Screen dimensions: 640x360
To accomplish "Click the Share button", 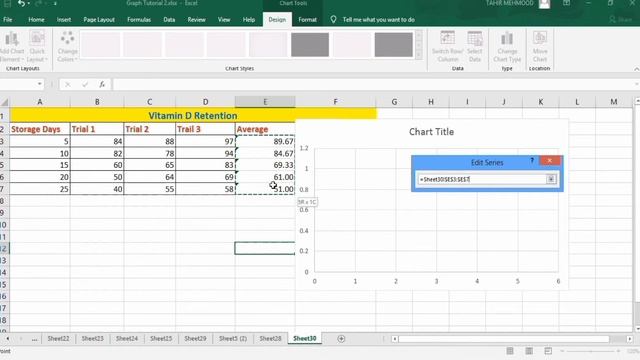I will pos(620,20).
